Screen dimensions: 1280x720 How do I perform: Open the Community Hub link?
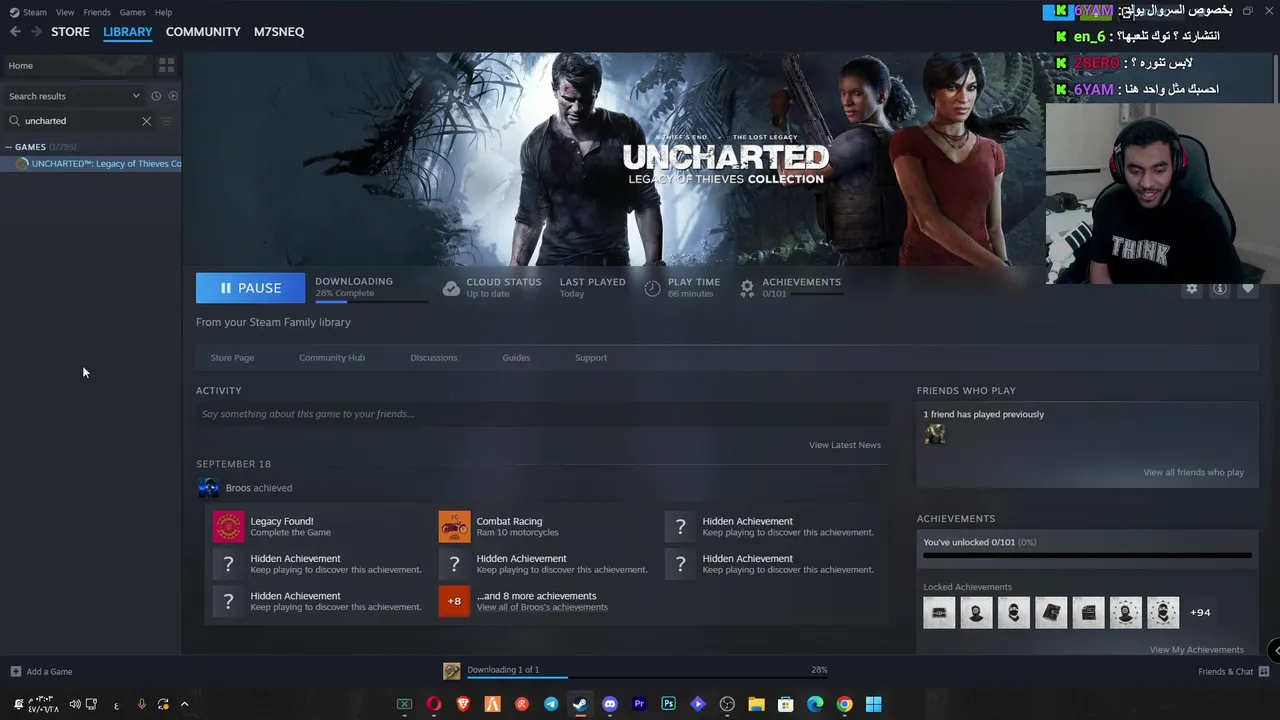click(332, 357)
